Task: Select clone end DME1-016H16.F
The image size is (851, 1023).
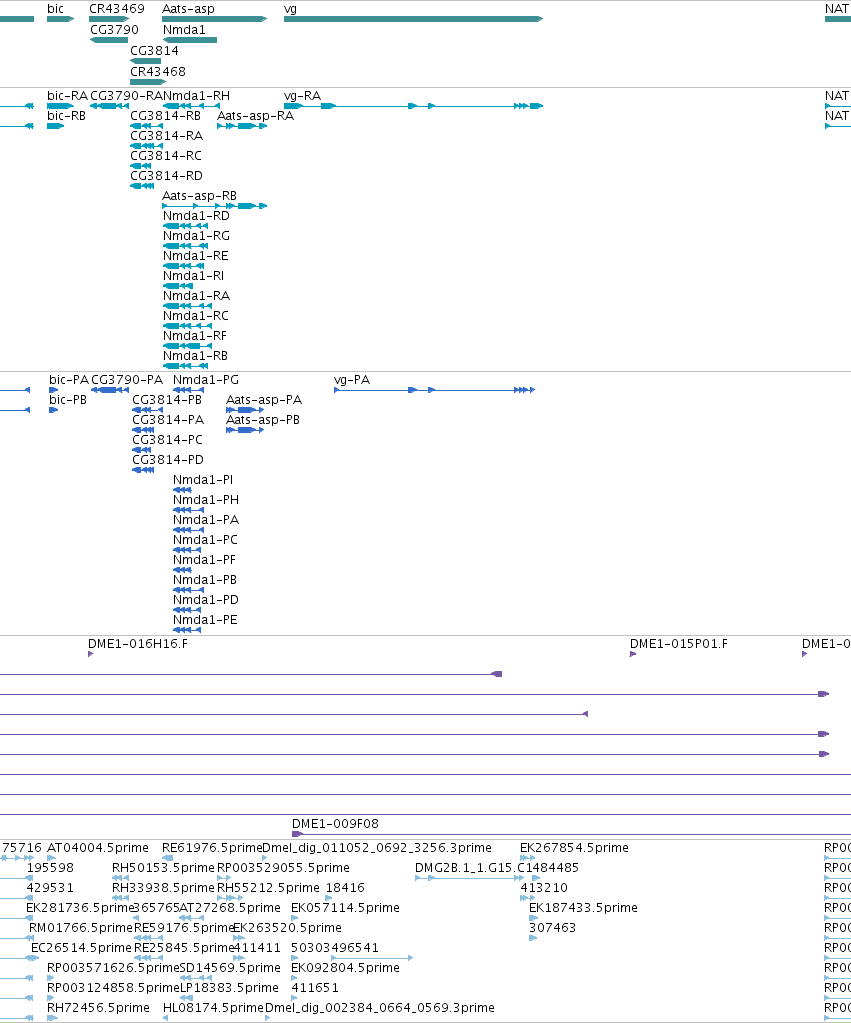Action: click(91, 654)
